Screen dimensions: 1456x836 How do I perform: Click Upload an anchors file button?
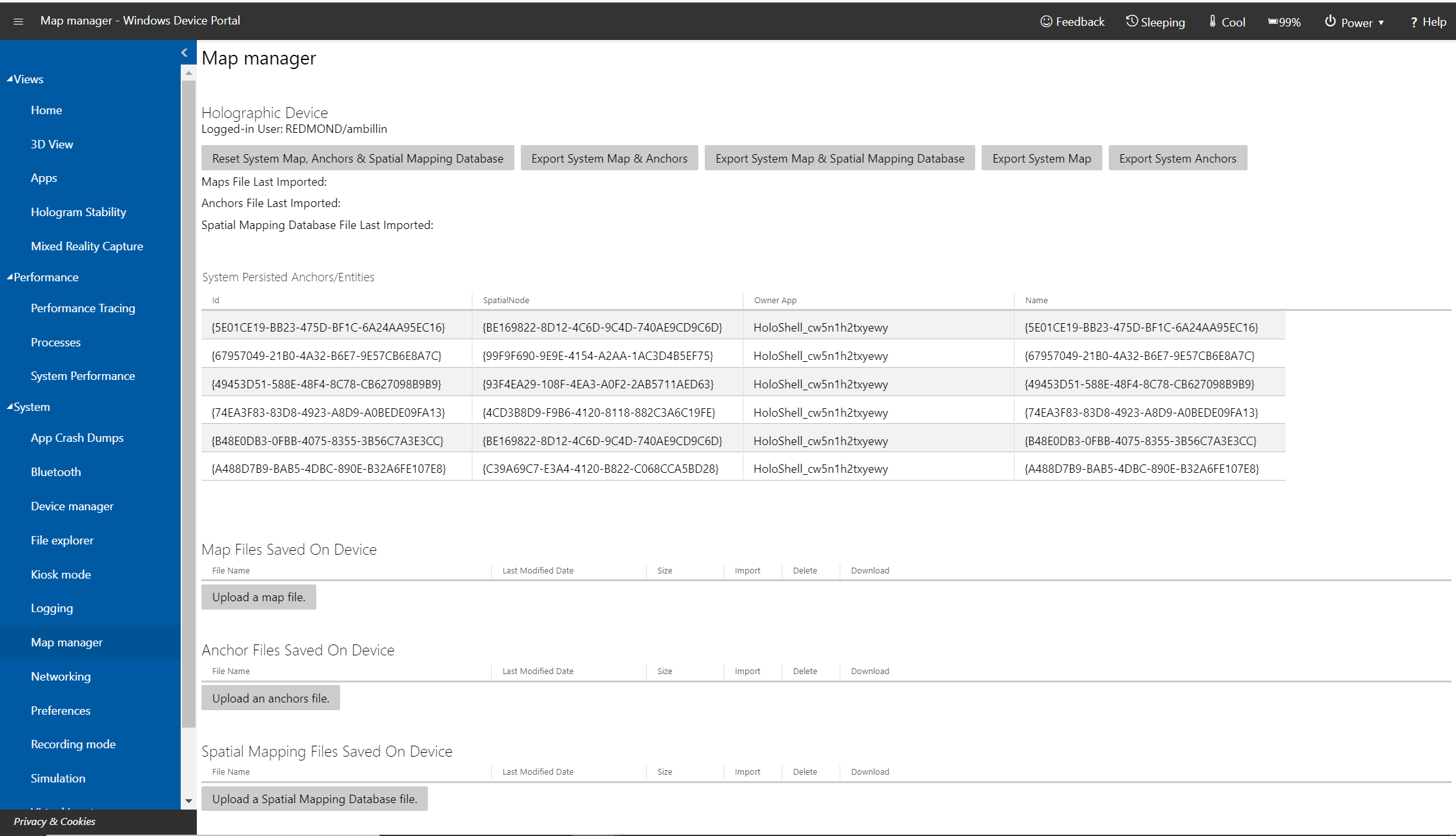click(x=271, y=698)
